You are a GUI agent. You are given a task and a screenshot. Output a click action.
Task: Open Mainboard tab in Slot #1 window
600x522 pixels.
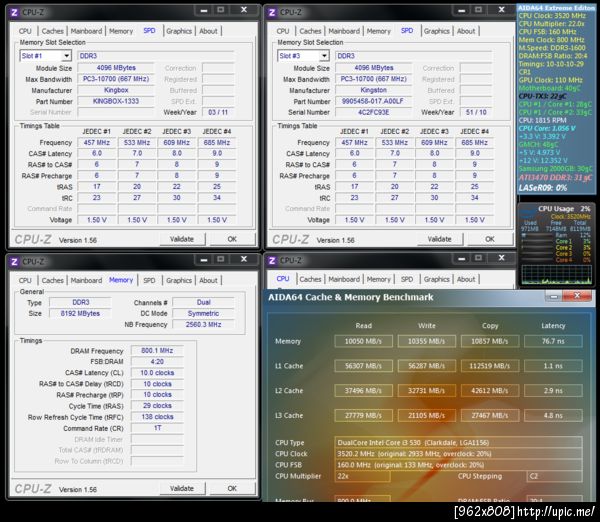(x=86, y=31)
